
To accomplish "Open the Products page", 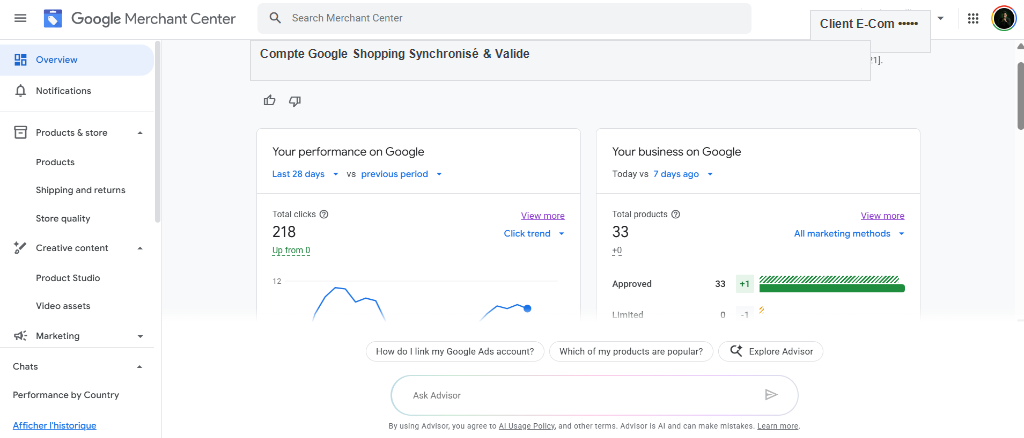I will 56,162.
